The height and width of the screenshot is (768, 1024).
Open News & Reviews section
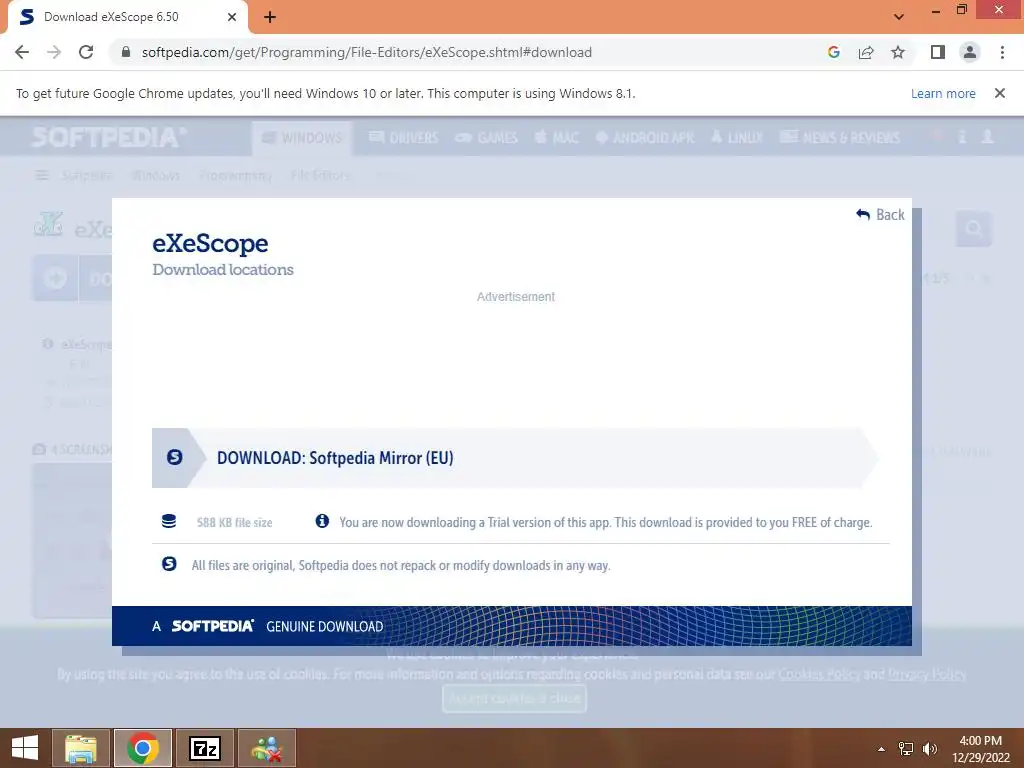click(x=840, y=138)
